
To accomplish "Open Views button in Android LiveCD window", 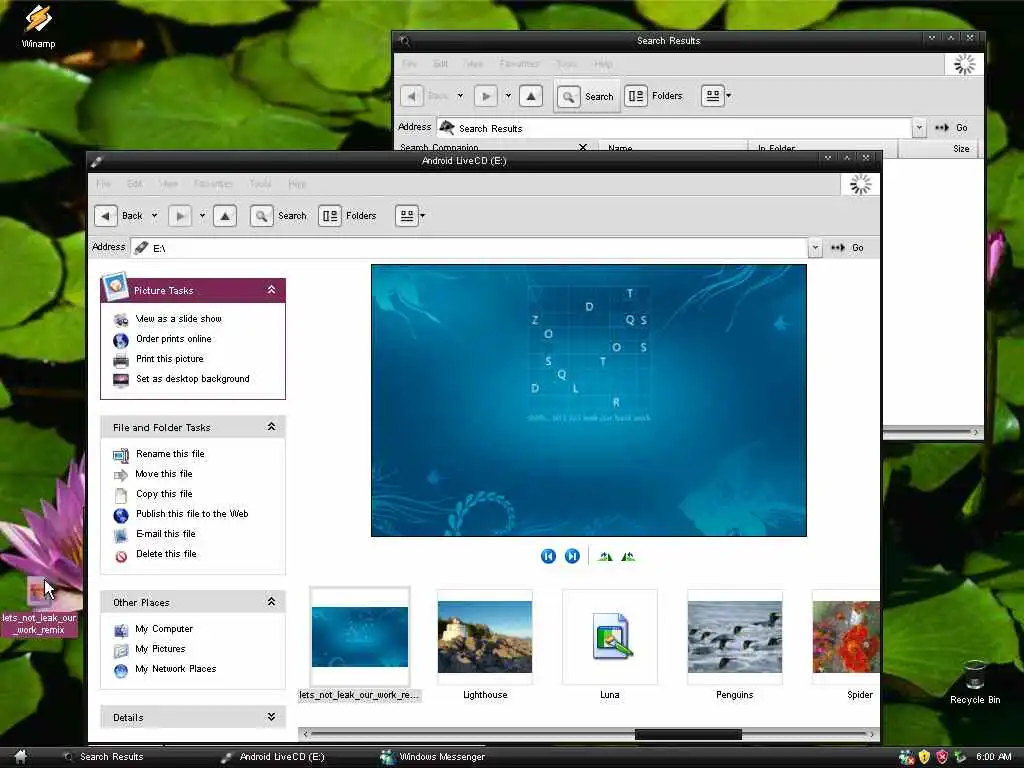I will coord(406,216).
